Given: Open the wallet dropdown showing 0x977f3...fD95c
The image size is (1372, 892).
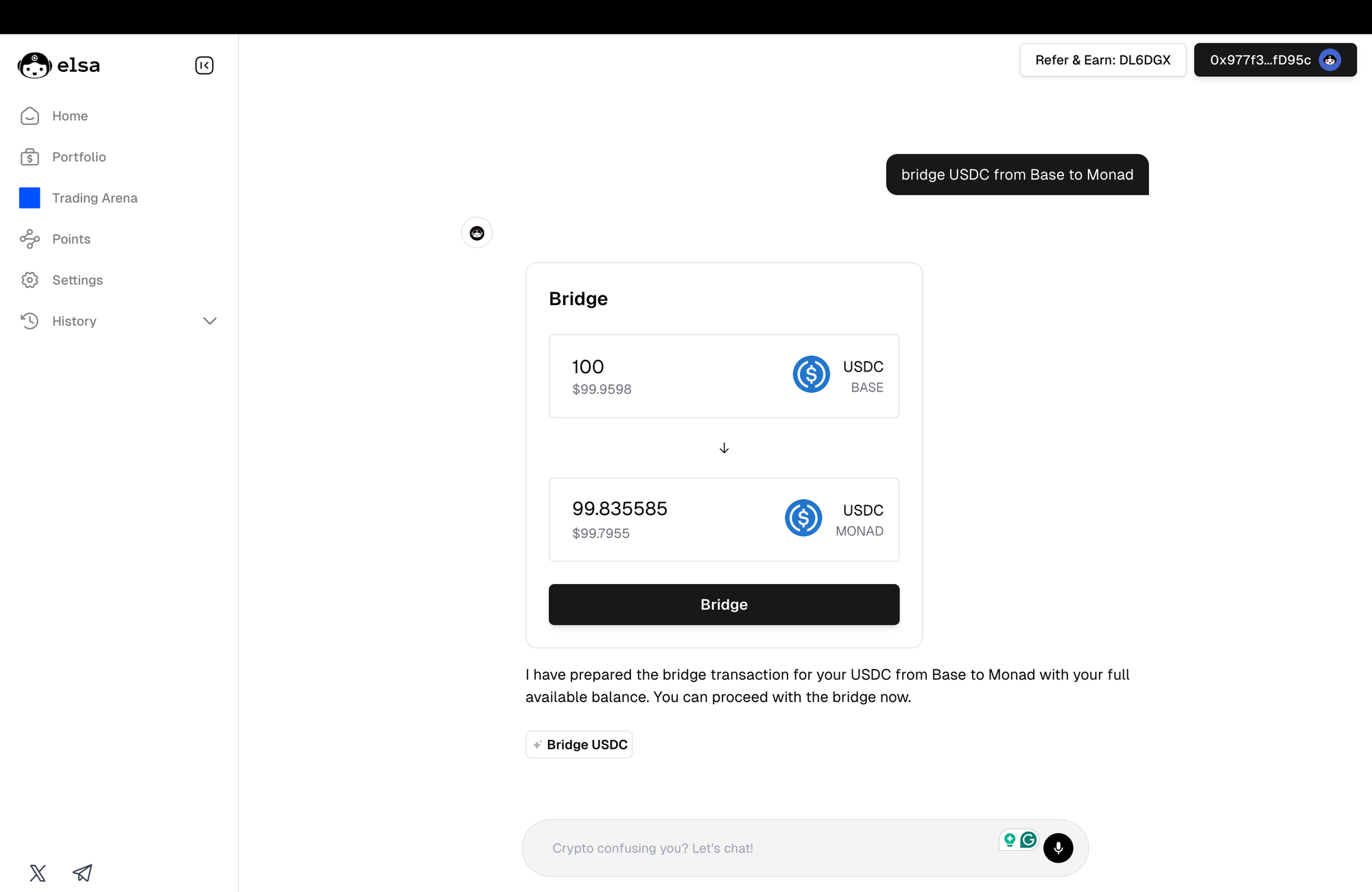Looking at the screenshot, I should point(1275,60).
